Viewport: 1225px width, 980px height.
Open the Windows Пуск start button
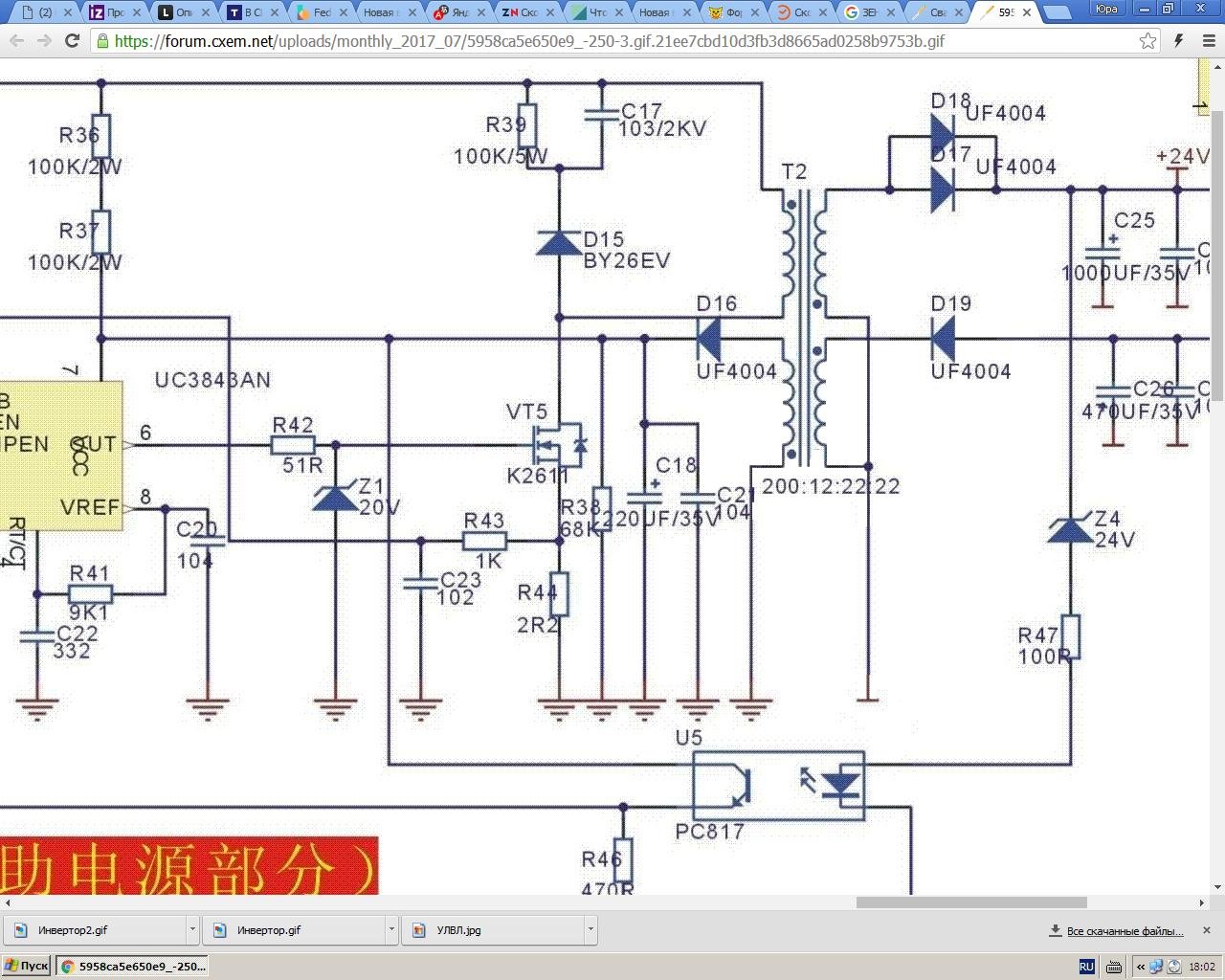pyautogui.click(x=27, y=967)
